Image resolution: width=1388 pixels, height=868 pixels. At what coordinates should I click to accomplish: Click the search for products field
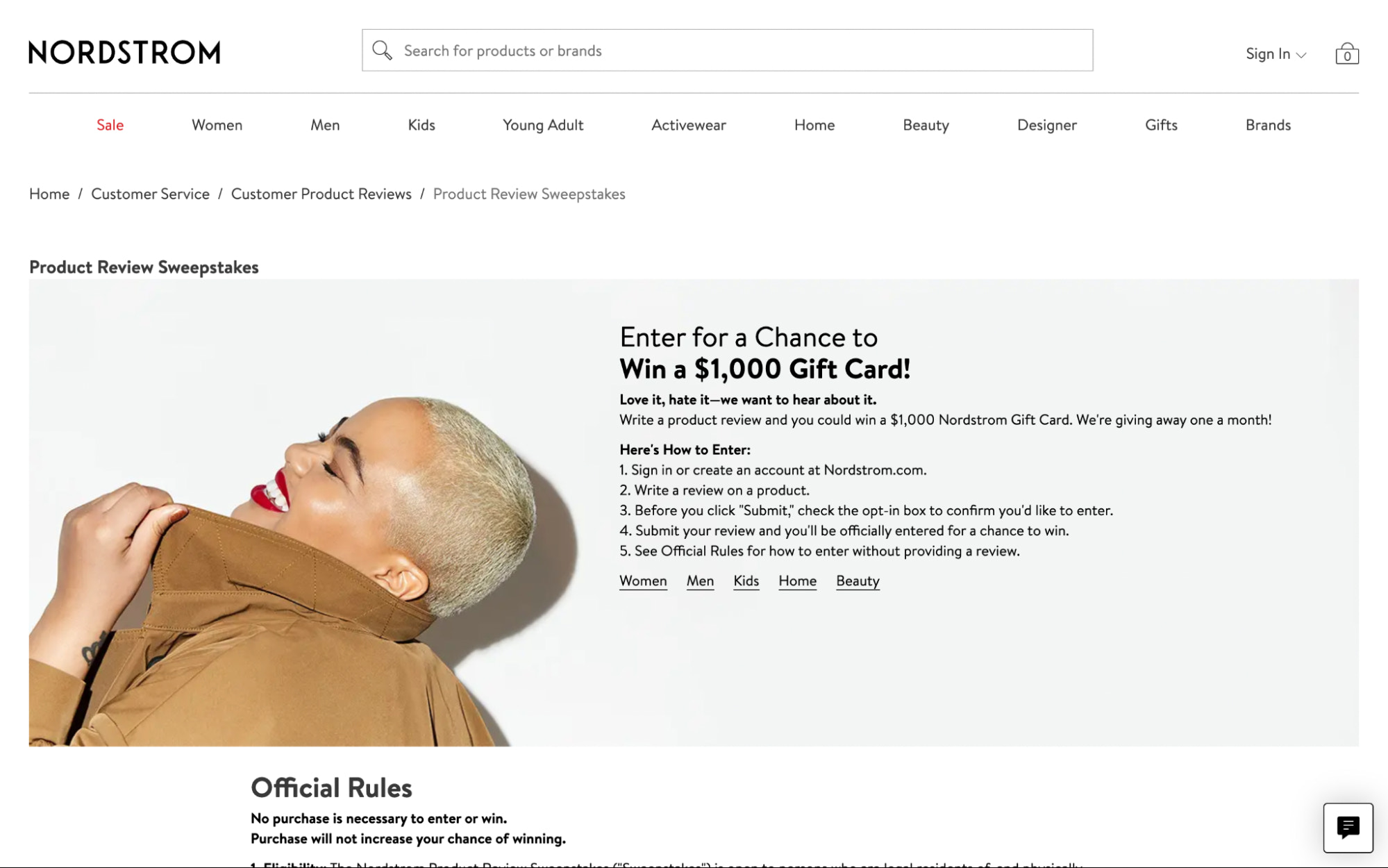(736, 51)
